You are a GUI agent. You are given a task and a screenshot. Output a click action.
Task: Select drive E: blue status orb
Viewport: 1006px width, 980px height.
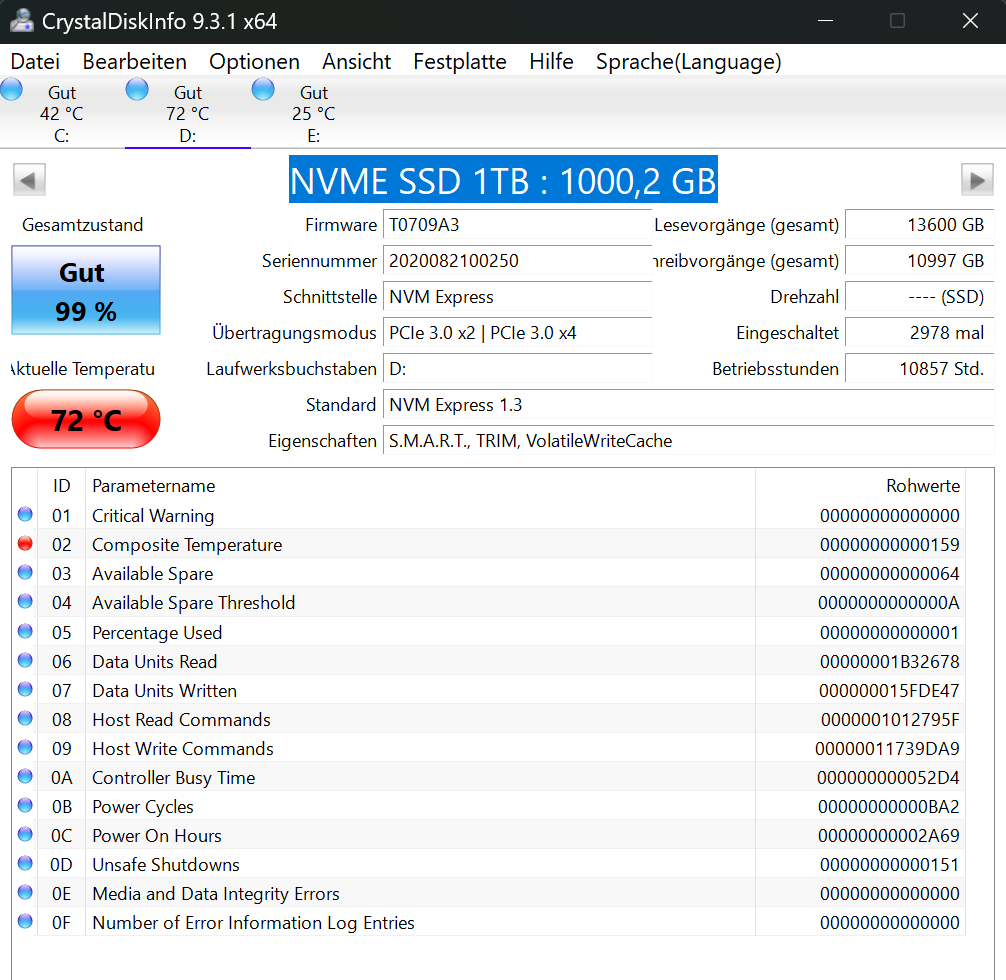point(263,89)
